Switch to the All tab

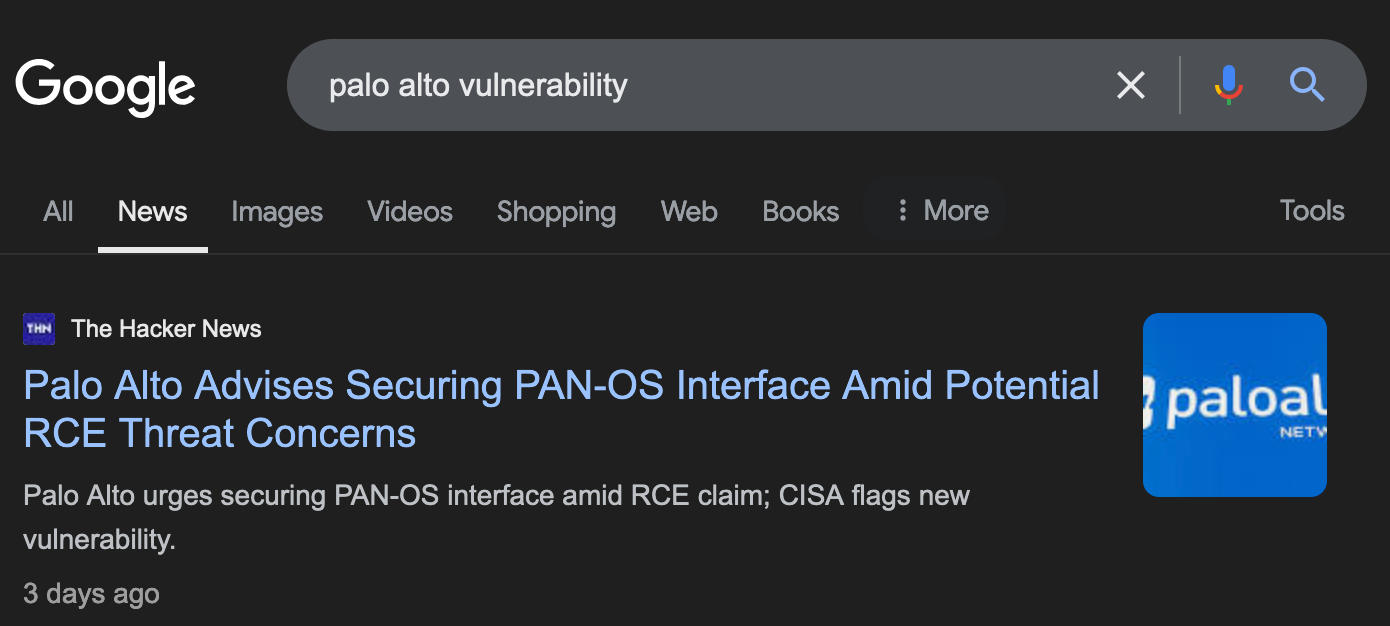click(x=58, y=212)
